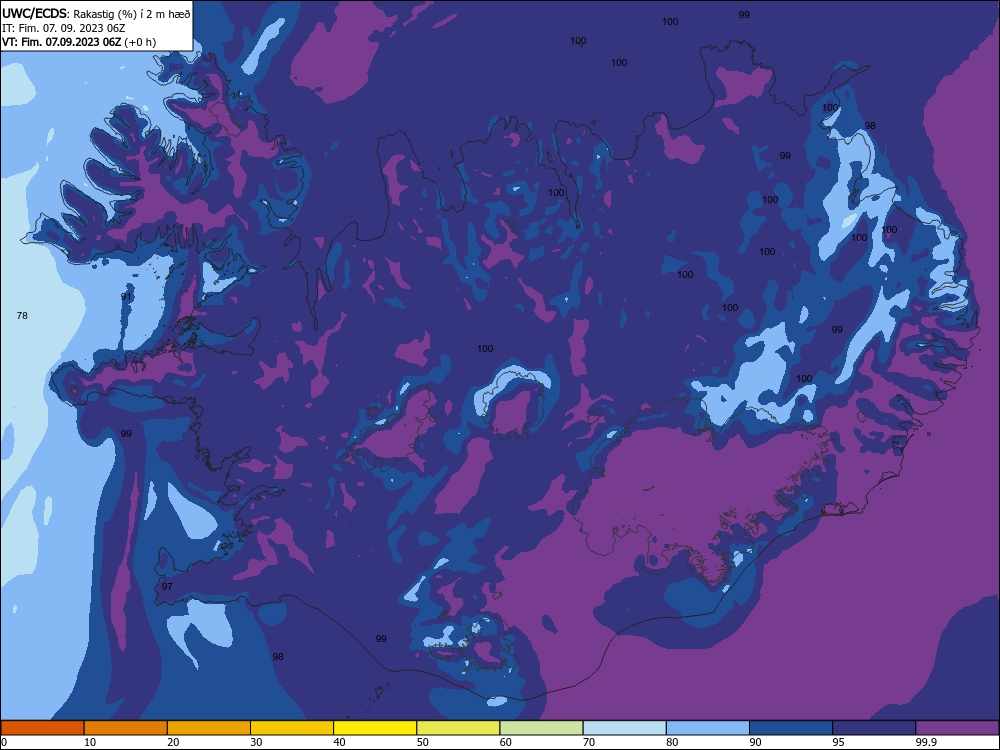This screenshot has height=750, width=1000.
Task: Click the '78' humidity value on the map
Action: 22,316
